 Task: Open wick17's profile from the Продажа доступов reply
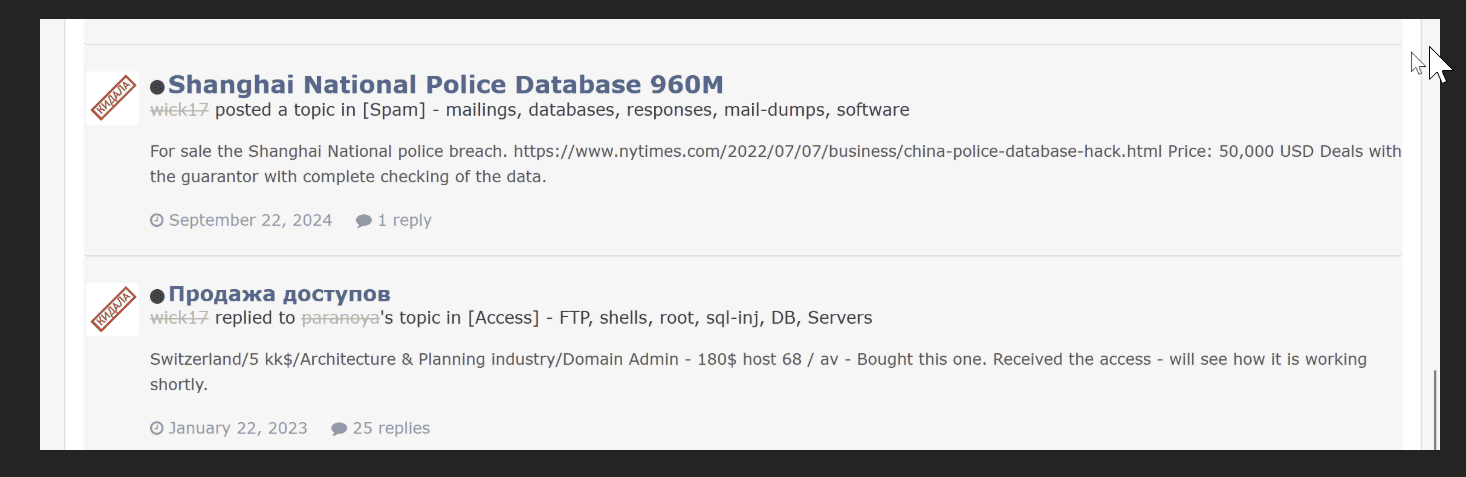click(x=179, y=318)
